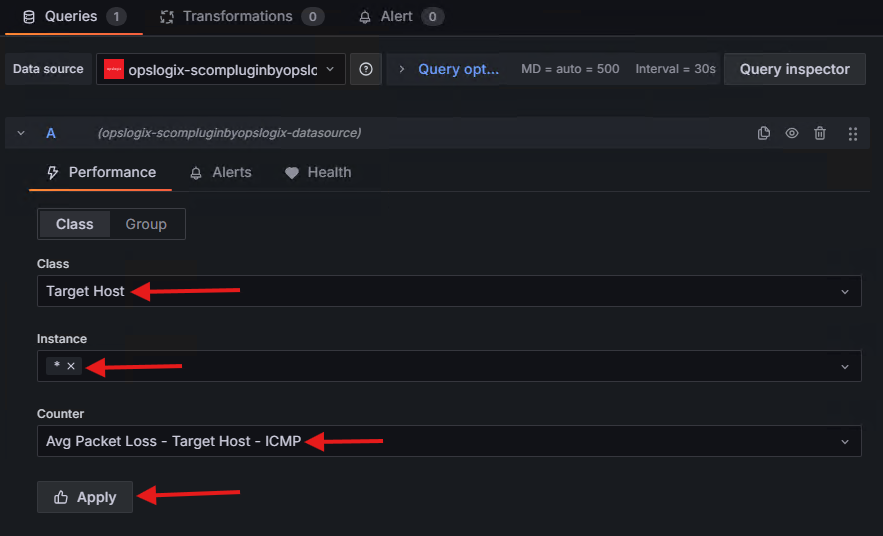This screenshot has height=536, width=883.
Task: Select the Class toggle option
Action: [75, 224]
